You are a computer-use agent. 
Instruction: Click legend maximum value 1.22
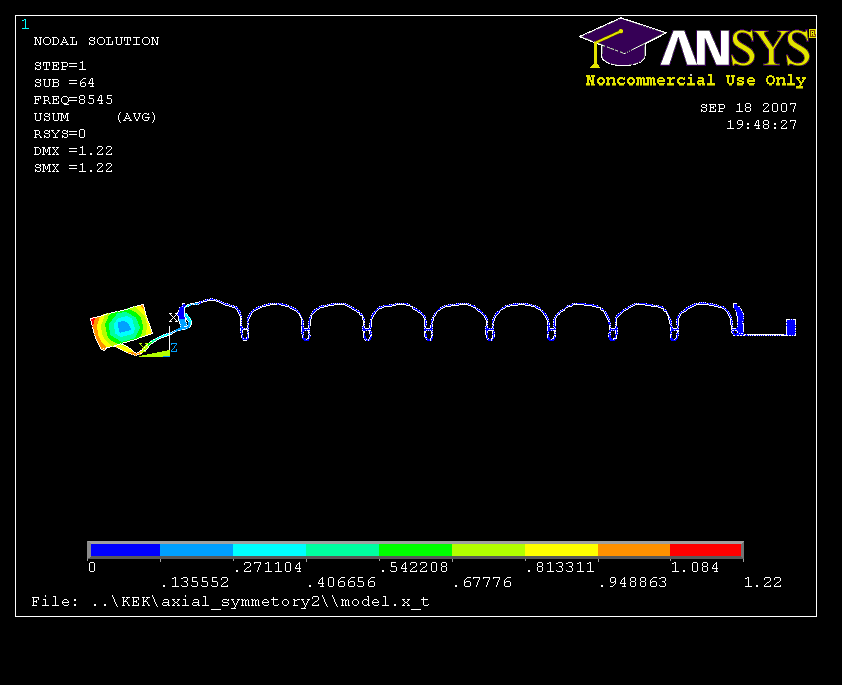pyautogui.click(x=763, y=582)
